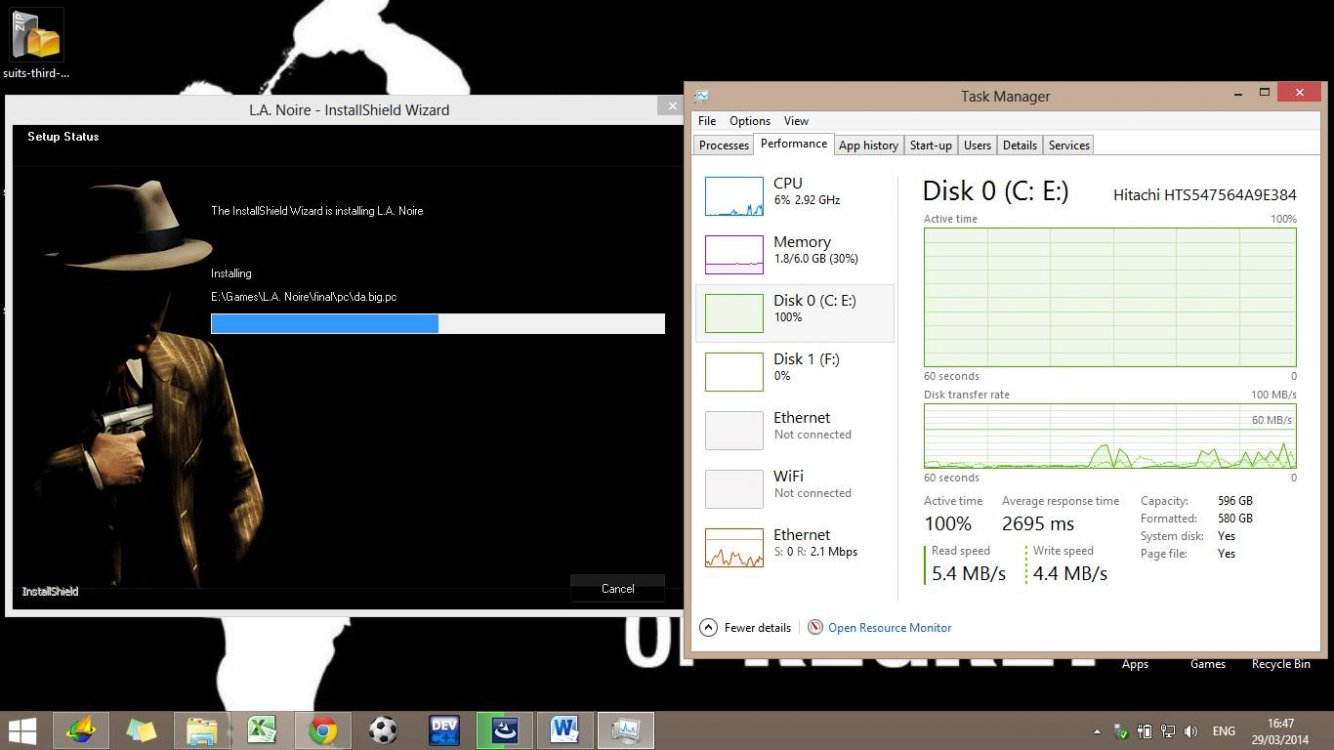The height and width of the screenshot is (750, 1334).
Task: Open the uTorrent taskbar icon
Action: (x=81, y=731)
